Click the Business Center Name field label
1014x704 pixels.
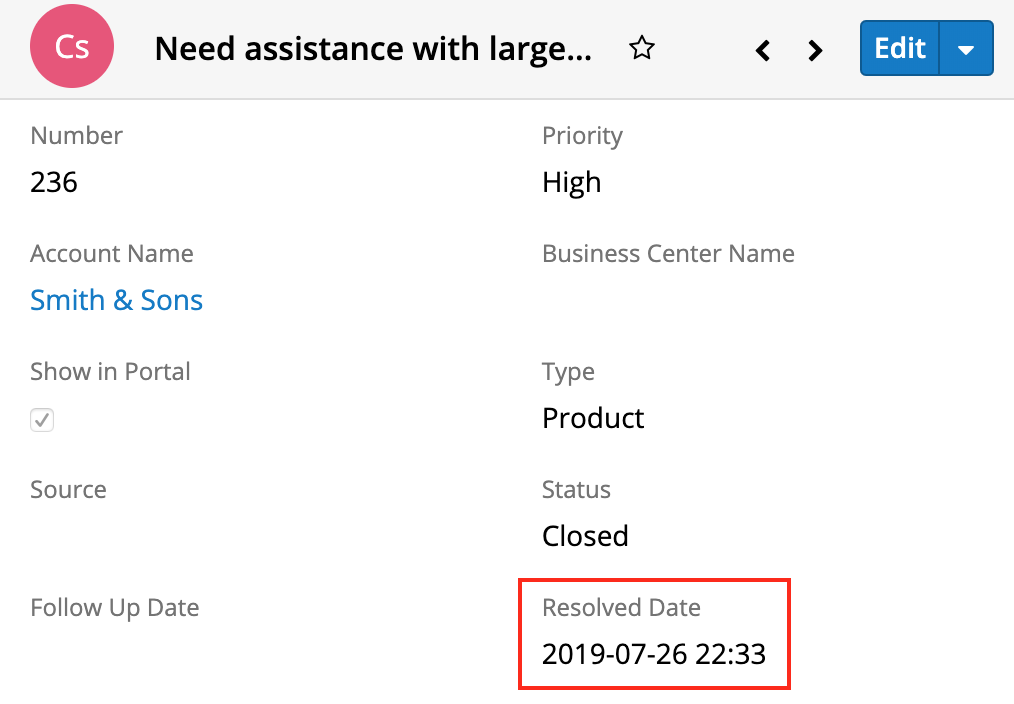[668, 254]
